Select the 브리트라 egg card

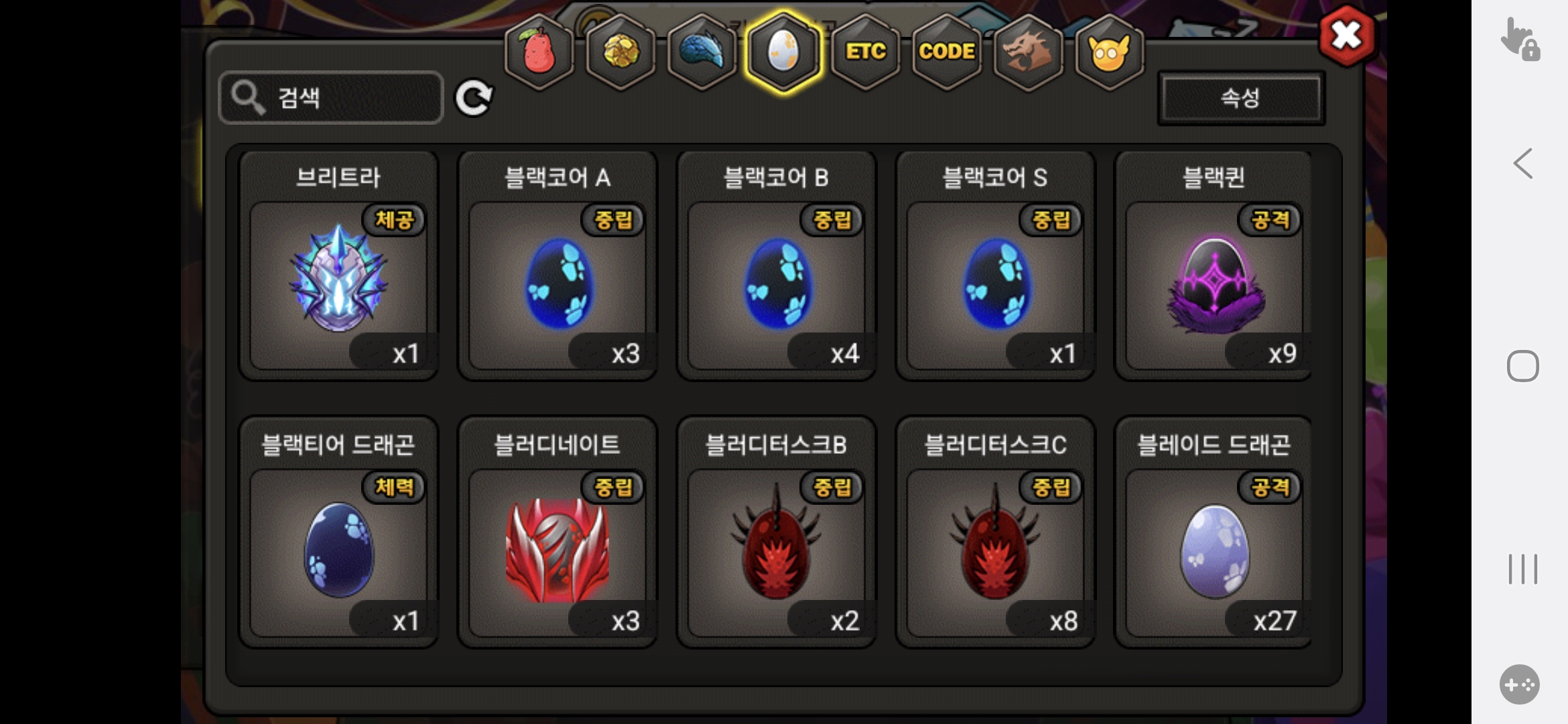coord(339,265)
